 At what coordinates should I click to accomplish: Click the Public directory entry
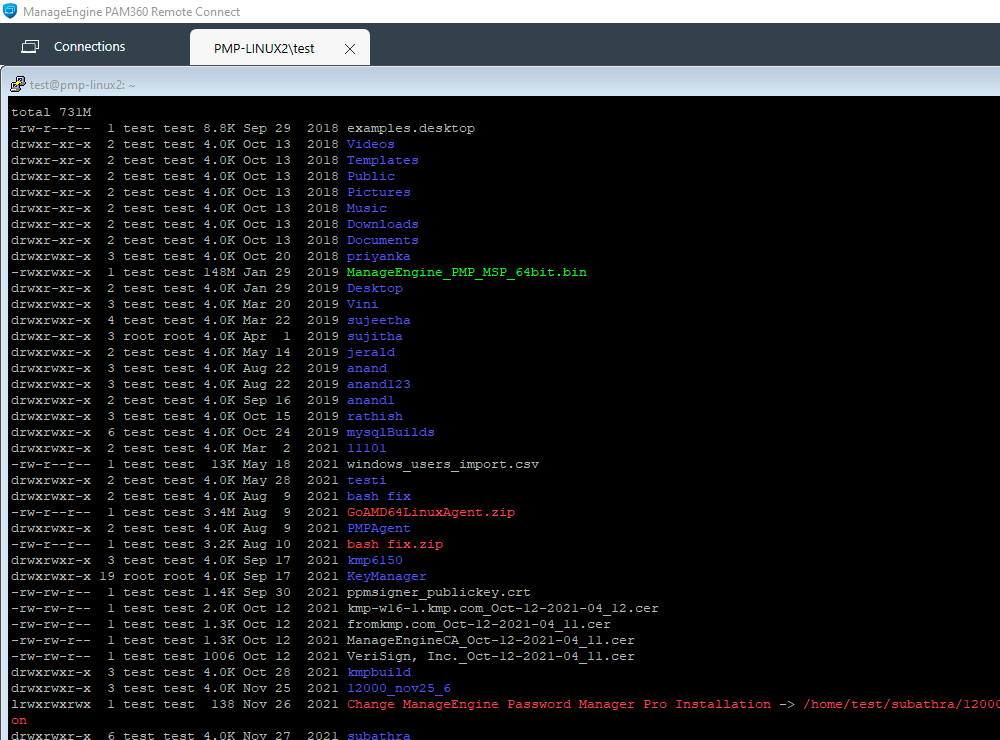pyautogui.click(x=371, y=176)
